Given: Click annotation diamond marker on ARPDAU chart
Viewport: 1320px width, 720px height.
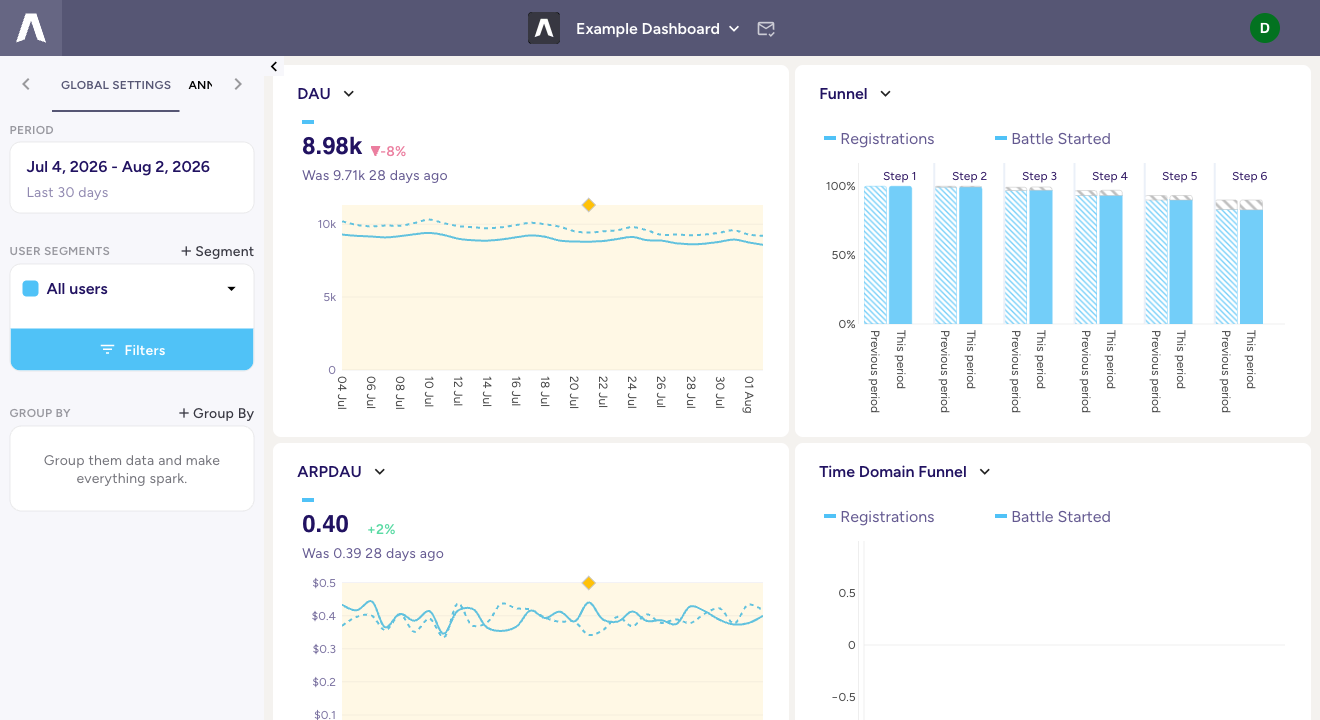Looking at the screenshot, I should [588, 583].
